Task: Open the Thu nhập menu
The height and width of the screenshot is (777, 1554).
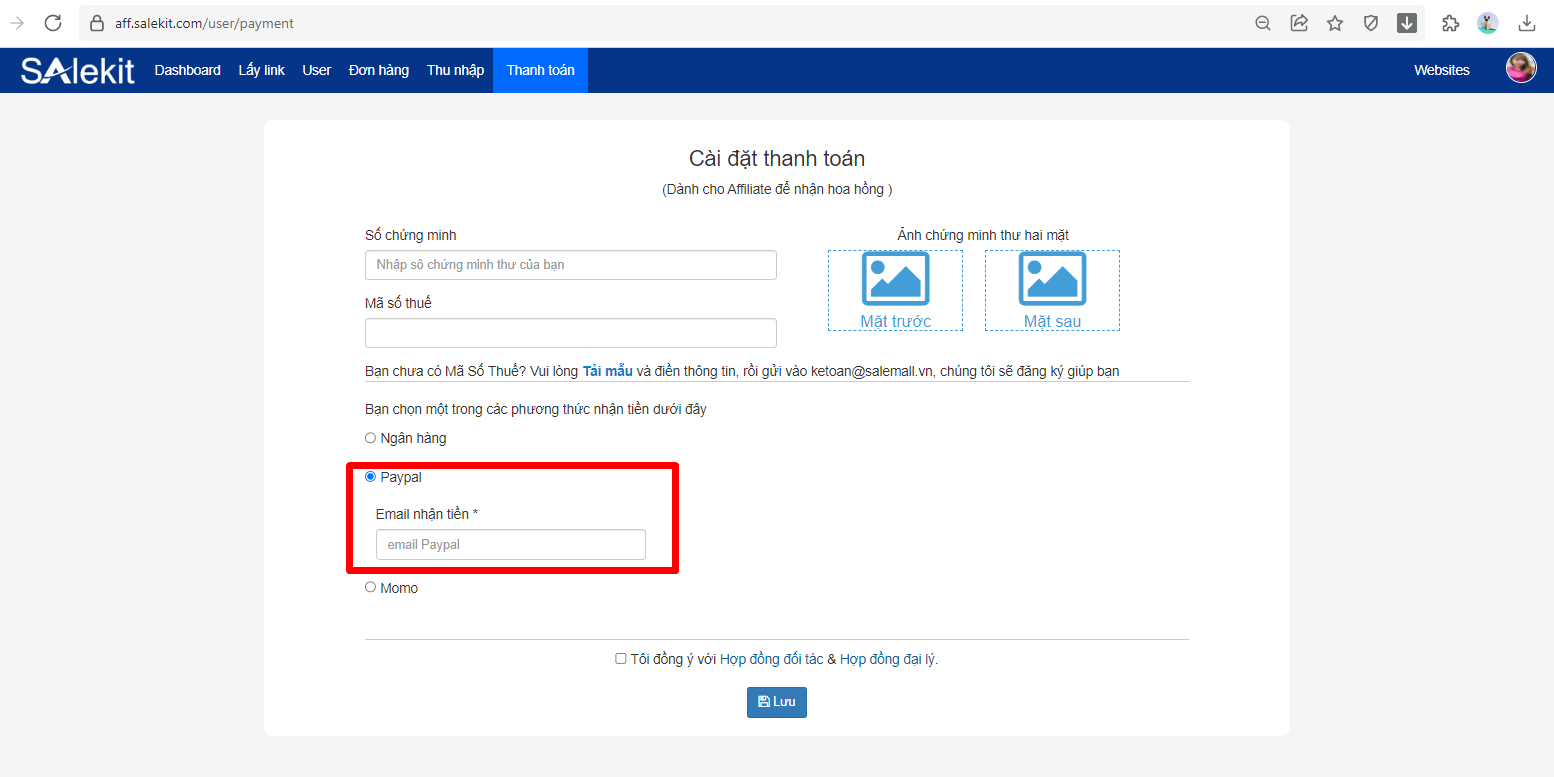Action: (x=455, y=70)
